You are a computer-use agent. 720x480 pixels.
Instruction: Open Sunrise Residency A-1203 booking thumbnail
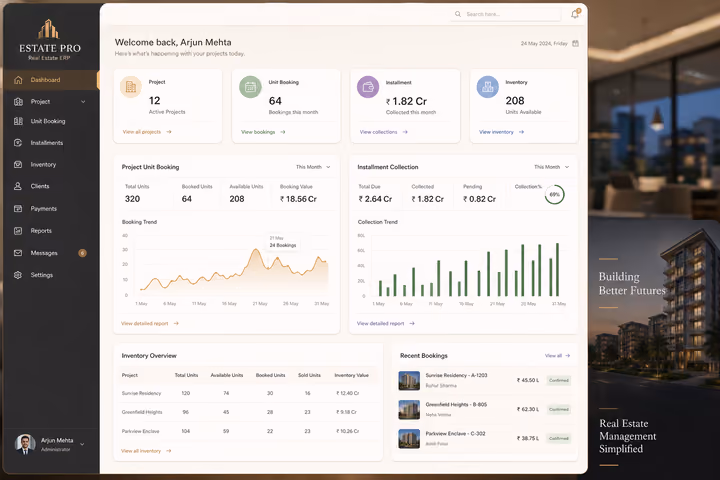click(x=409, y=380)
